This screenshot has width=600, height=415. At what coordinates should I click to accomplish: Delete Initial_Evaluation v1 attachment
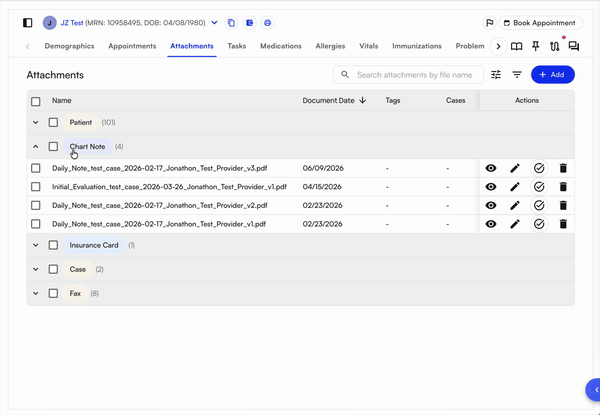(x=563, y=187)
